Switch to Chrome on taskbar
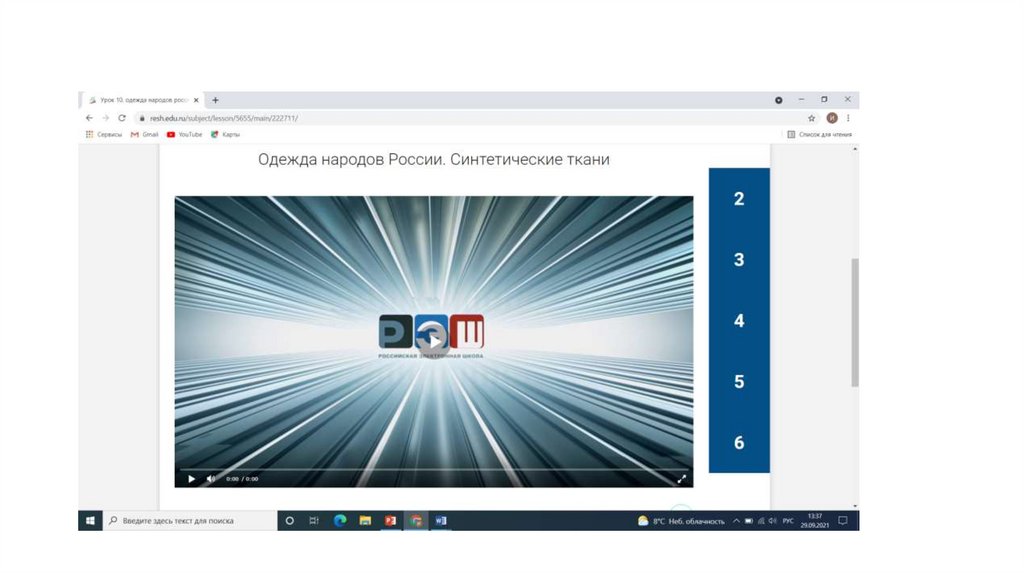This screenshot has width=1024, height=574. coord(416,520)
